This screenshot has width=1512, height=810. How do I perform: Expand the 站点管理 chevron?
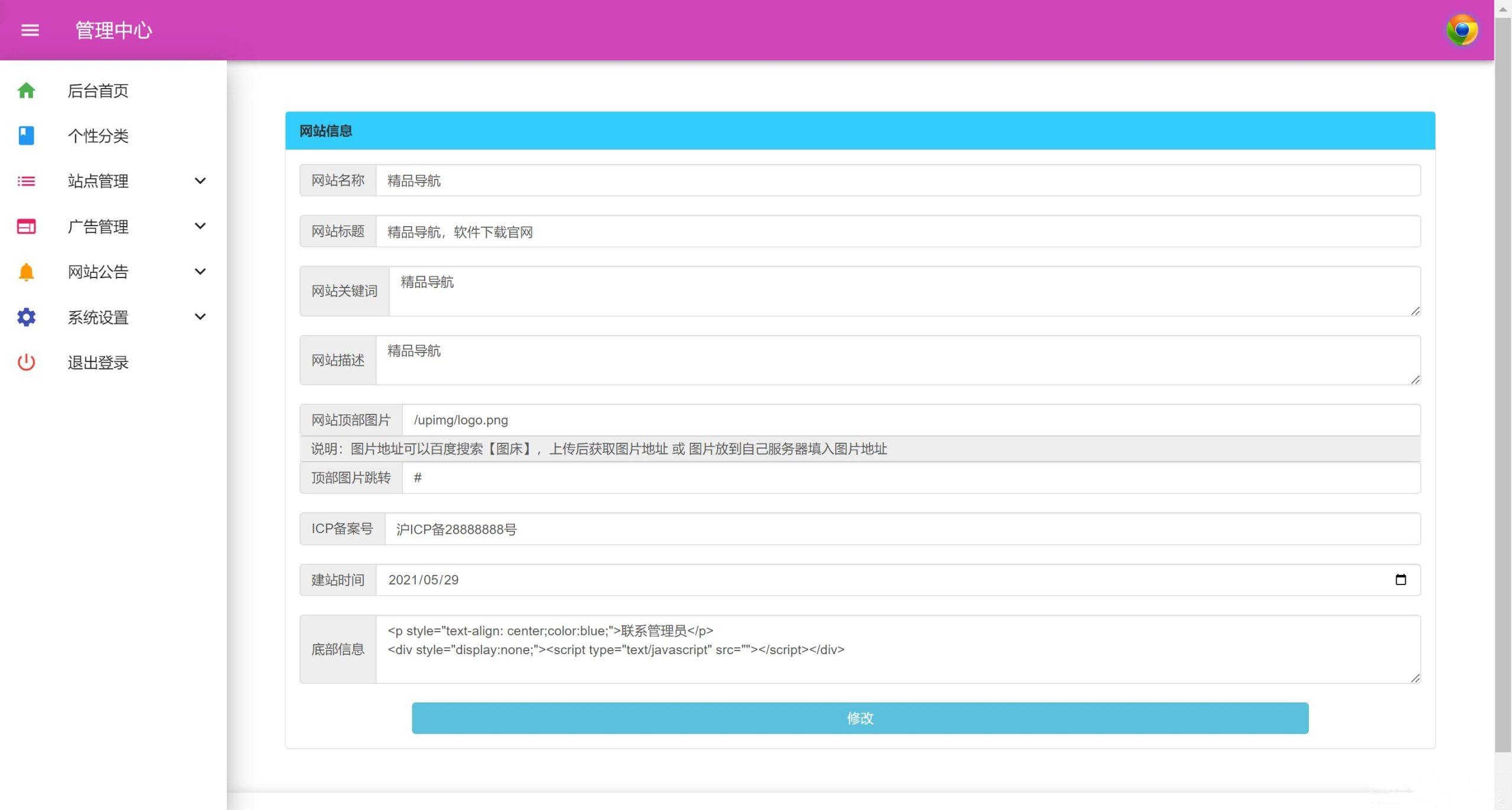(x=200, y=181)
